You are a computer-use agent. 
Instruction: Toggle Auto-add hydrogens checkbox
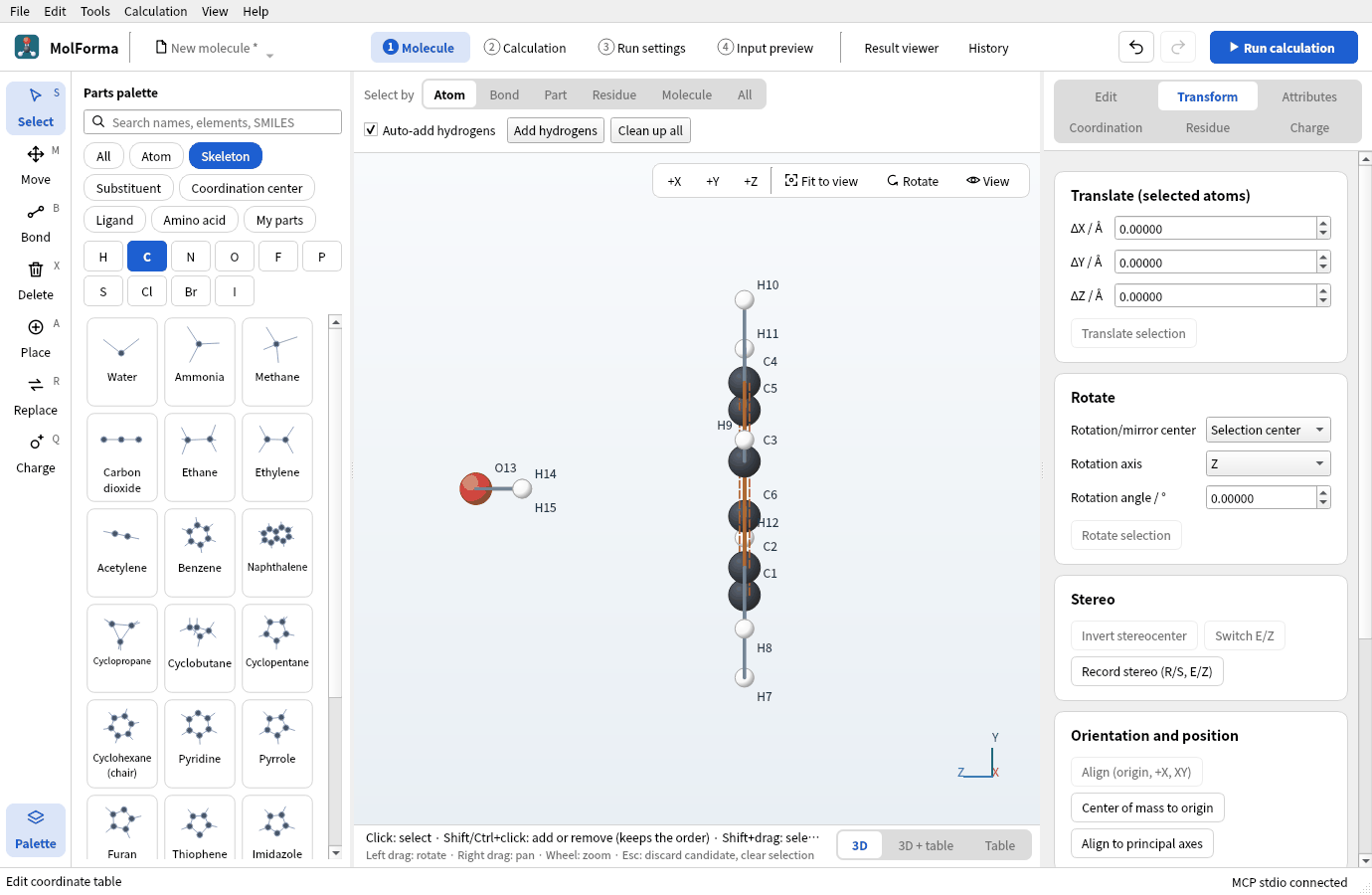[371, 130]
